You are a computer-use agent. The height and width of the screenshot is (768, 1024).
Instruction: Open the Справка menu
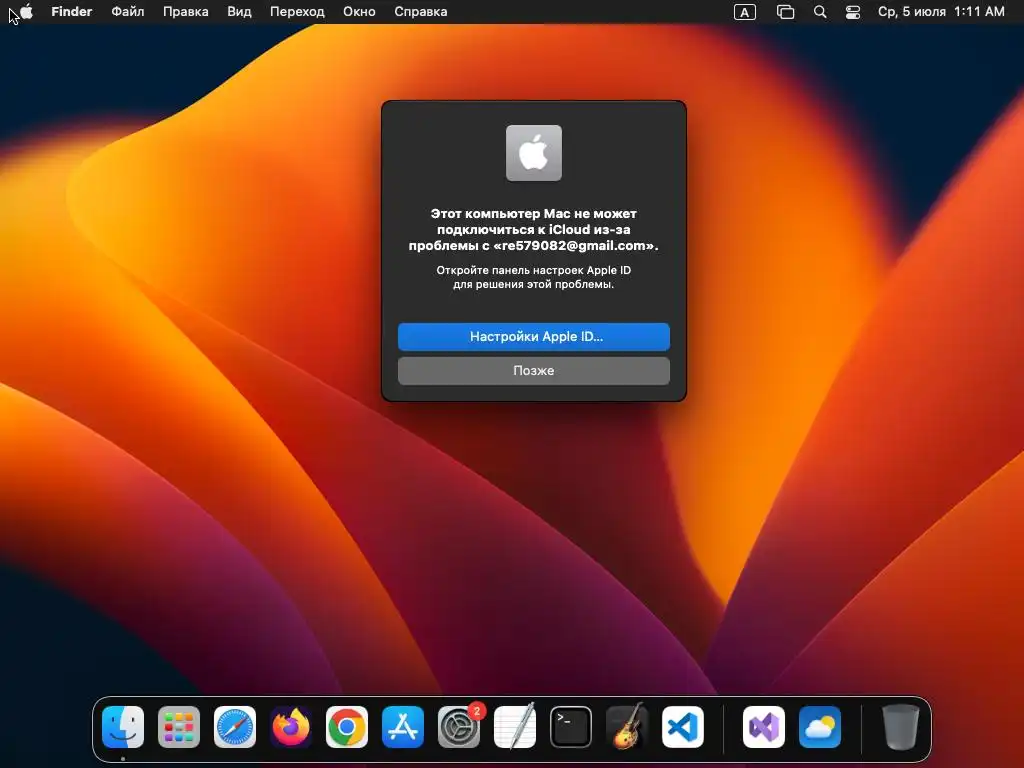[421, 12]
